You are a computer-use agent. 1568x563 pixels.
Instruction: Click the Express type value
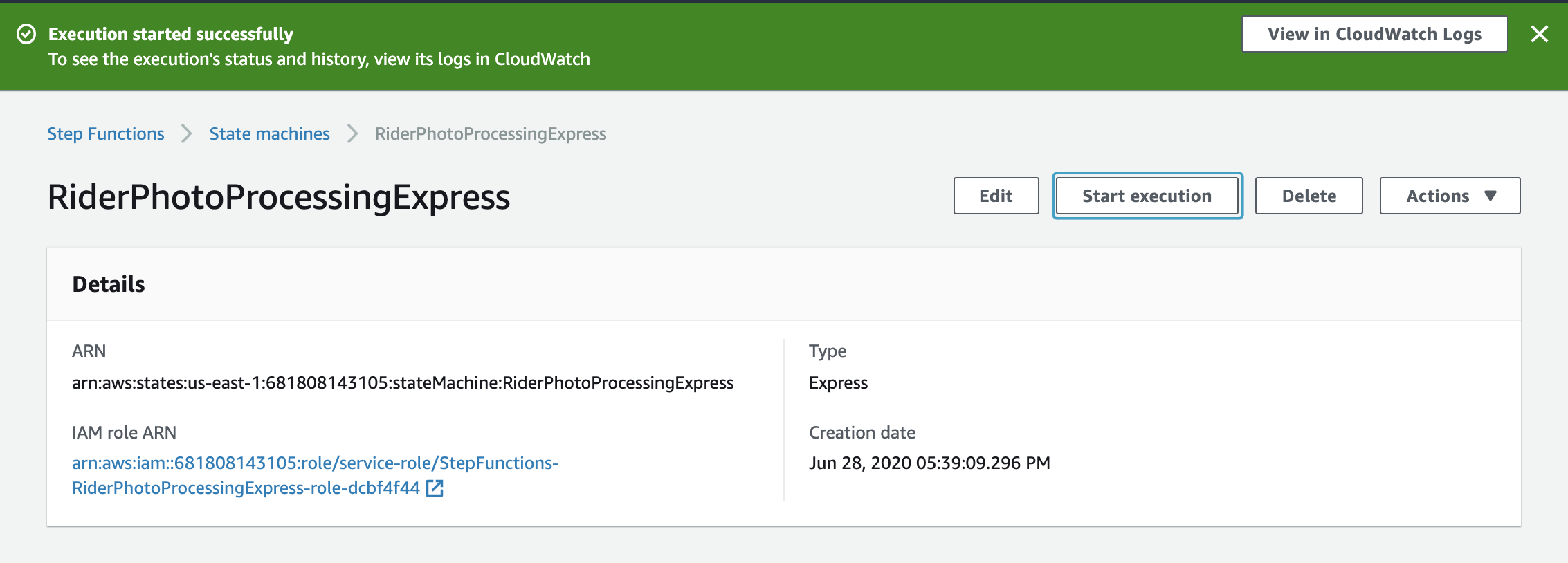838,382
